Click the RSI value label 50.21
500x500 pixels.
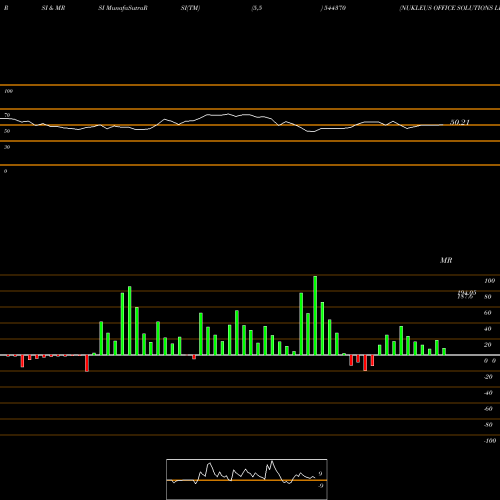[460, 122]
